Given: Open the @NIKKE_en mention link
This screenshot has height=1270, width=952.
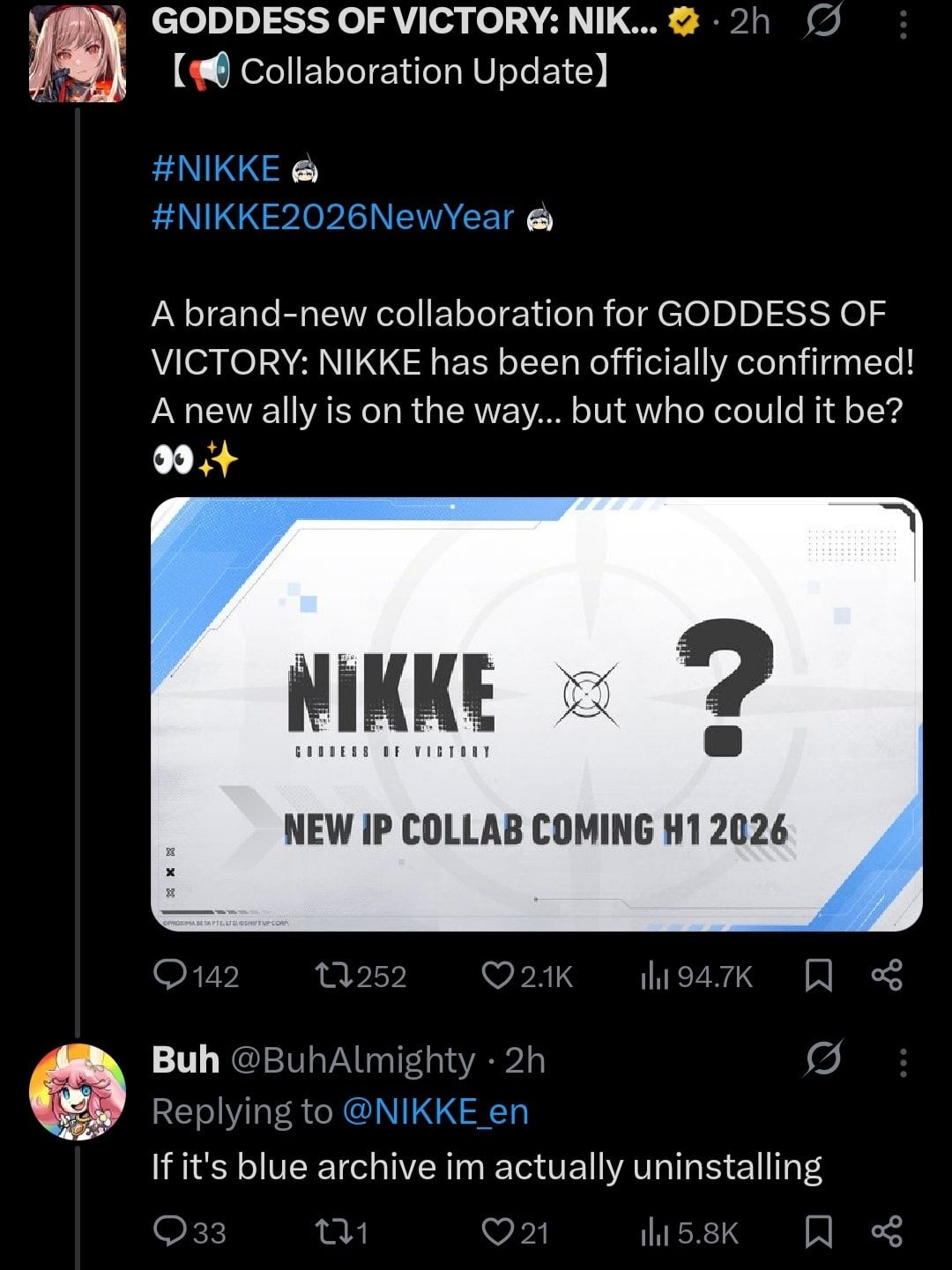Looking at the screenshot, I should [434, 1112].
